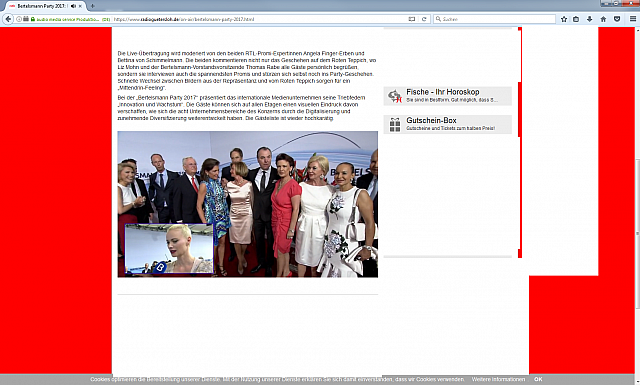The height and width of the screenshot is (385, 640).
Task: Save the page to Pocket
Action: coord(617,19)
